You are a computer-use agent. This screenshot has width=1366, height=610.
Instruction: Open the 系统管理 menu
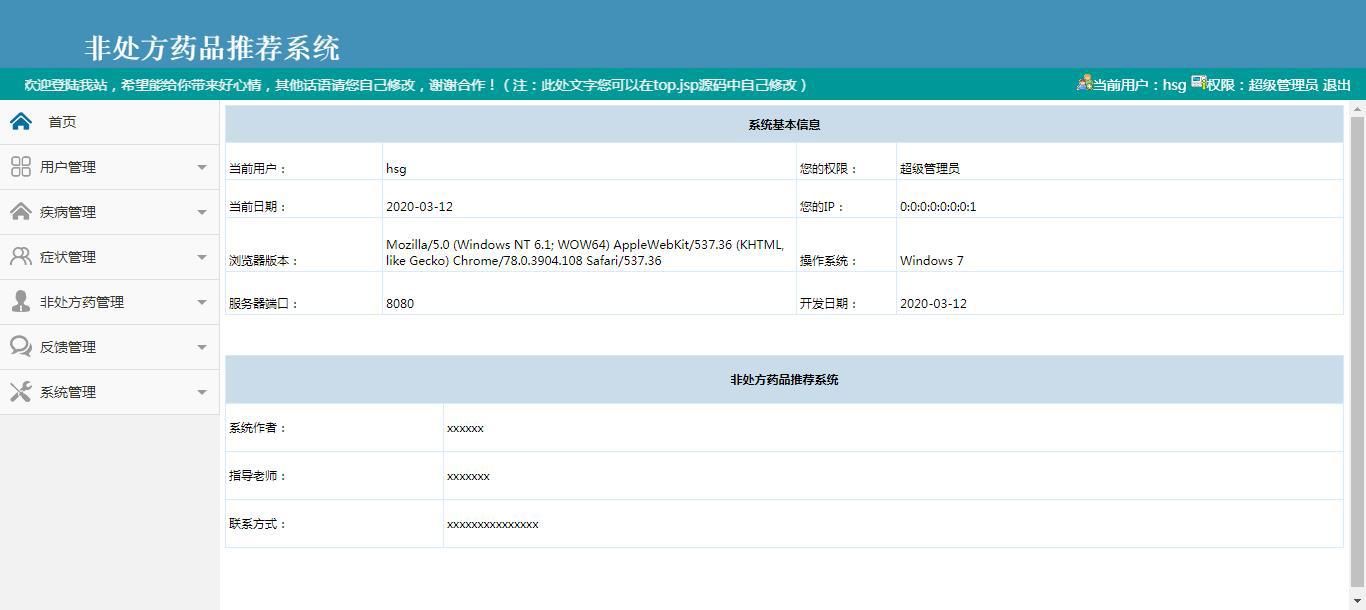[109, 392]
